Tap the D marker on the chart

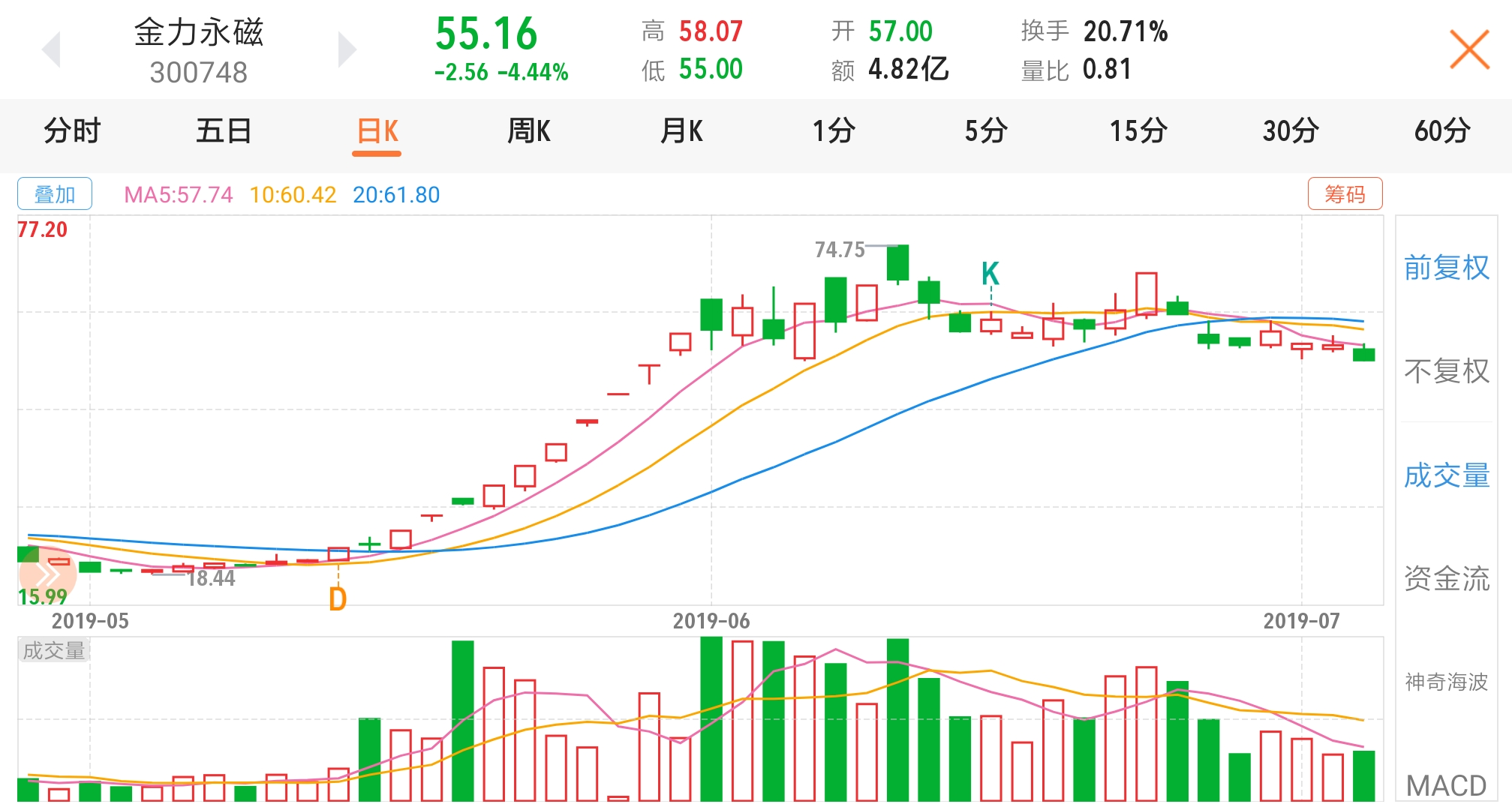click(x=338, y=599)
